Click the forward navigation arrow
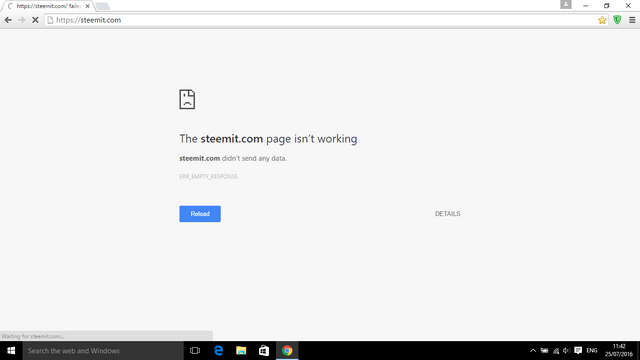The width and height of the screenshot is (640, 360). tap(22, 20)
